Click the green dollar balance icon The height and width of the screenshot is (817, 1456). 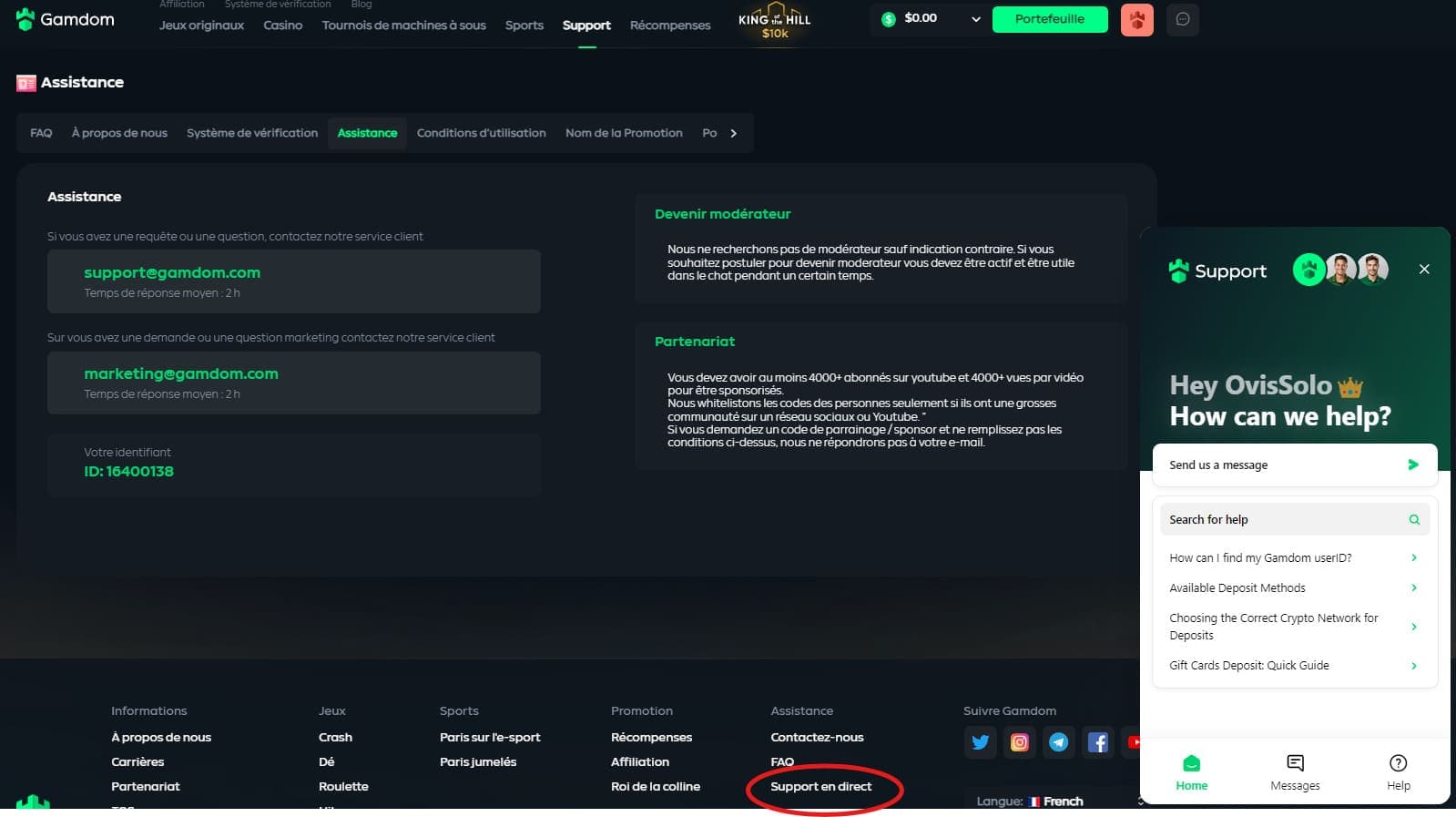pos(889,18)
